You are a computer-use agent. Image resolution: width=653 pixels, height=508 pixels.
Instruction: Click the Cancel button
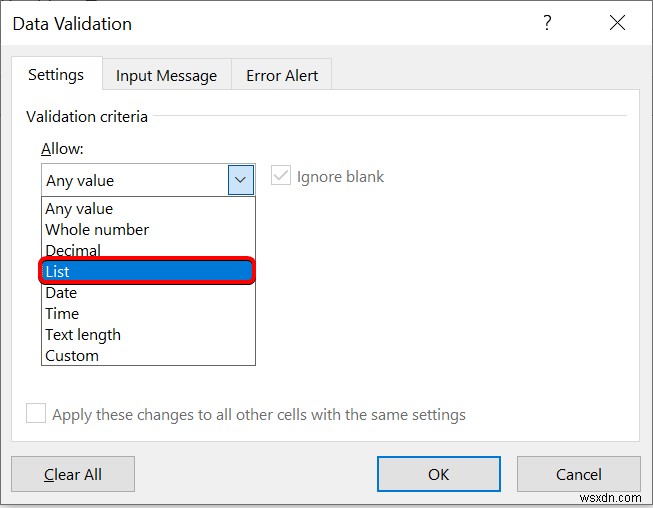coord(578,474)
